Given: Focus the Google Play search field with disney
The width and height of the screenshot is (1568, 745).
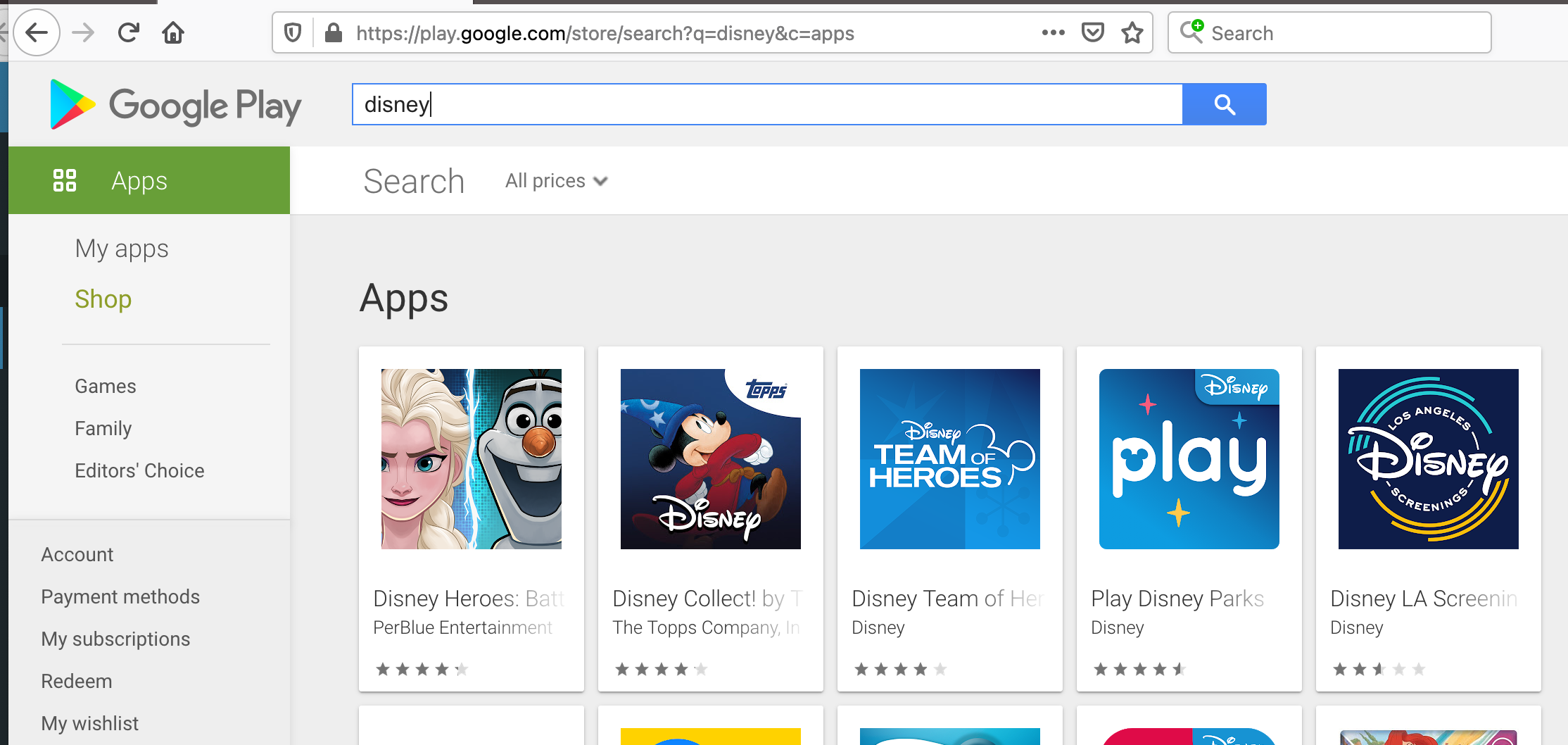Looking at the screenshot, I should (767, 104).
